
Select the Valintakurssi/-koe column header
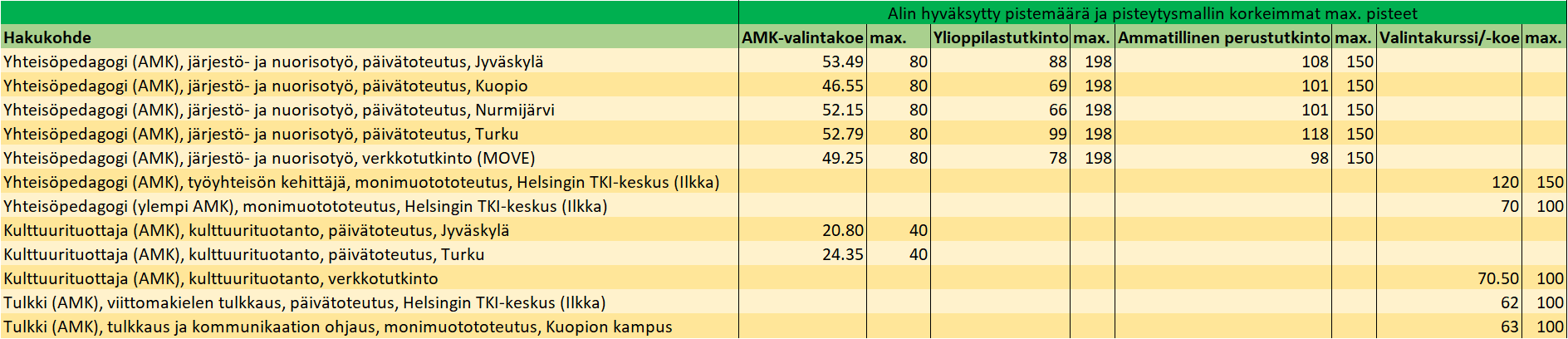point(1449,37)
